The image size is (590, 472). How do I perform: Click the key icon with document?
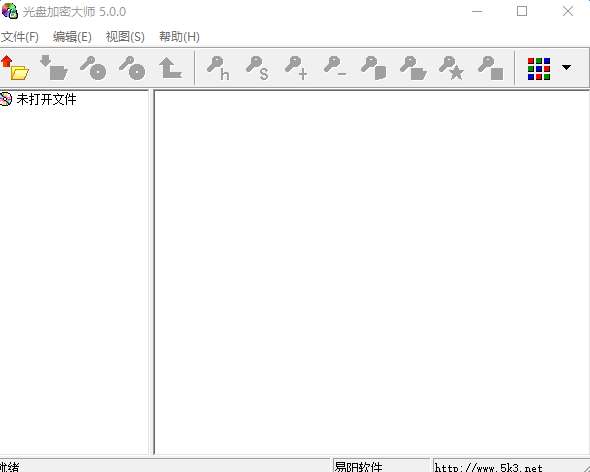[x=374, y=68]
